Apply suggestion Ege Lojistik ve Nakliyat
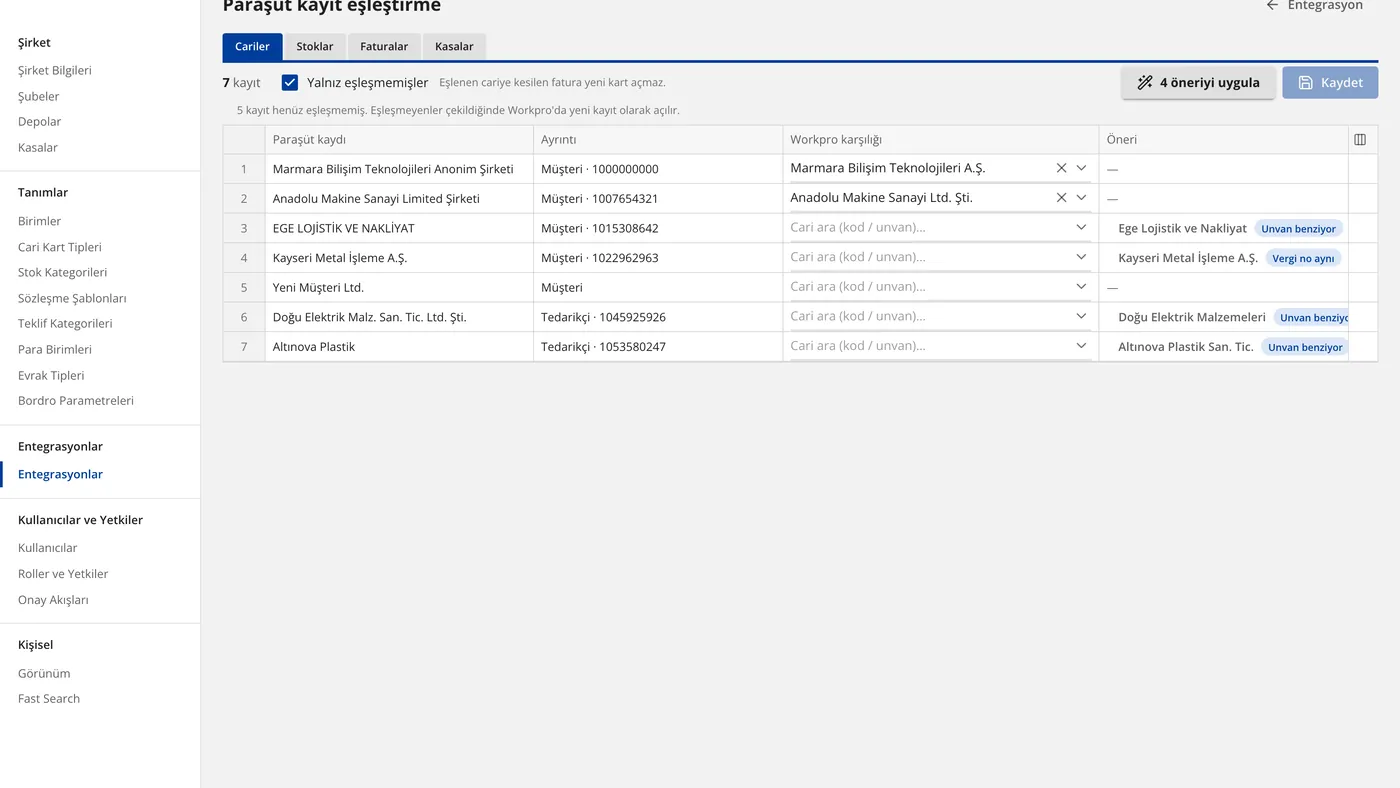The image size is (1400, 788). [x=1182, y=228]
